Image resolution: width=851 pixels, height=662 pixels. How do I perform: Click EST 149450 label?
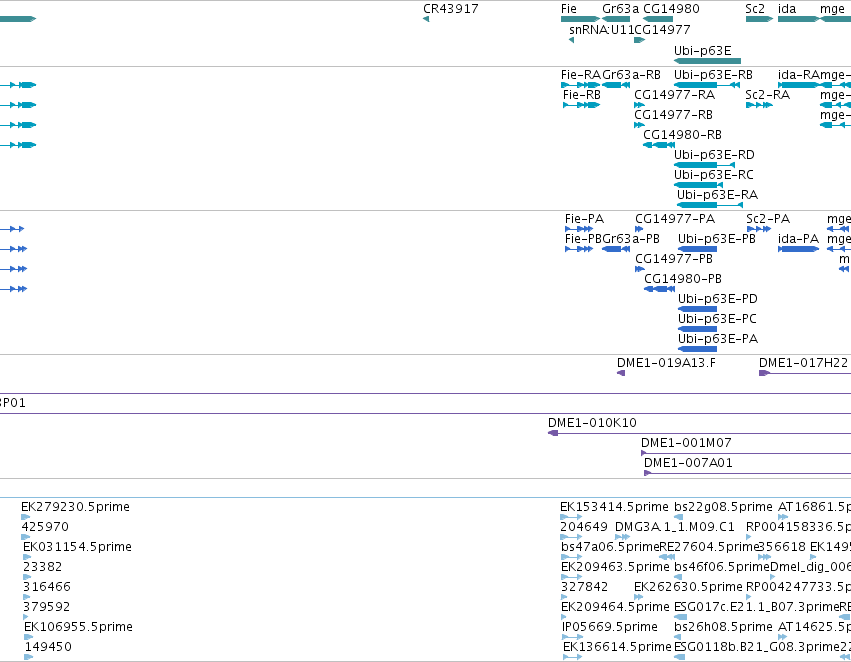(48, 647)
